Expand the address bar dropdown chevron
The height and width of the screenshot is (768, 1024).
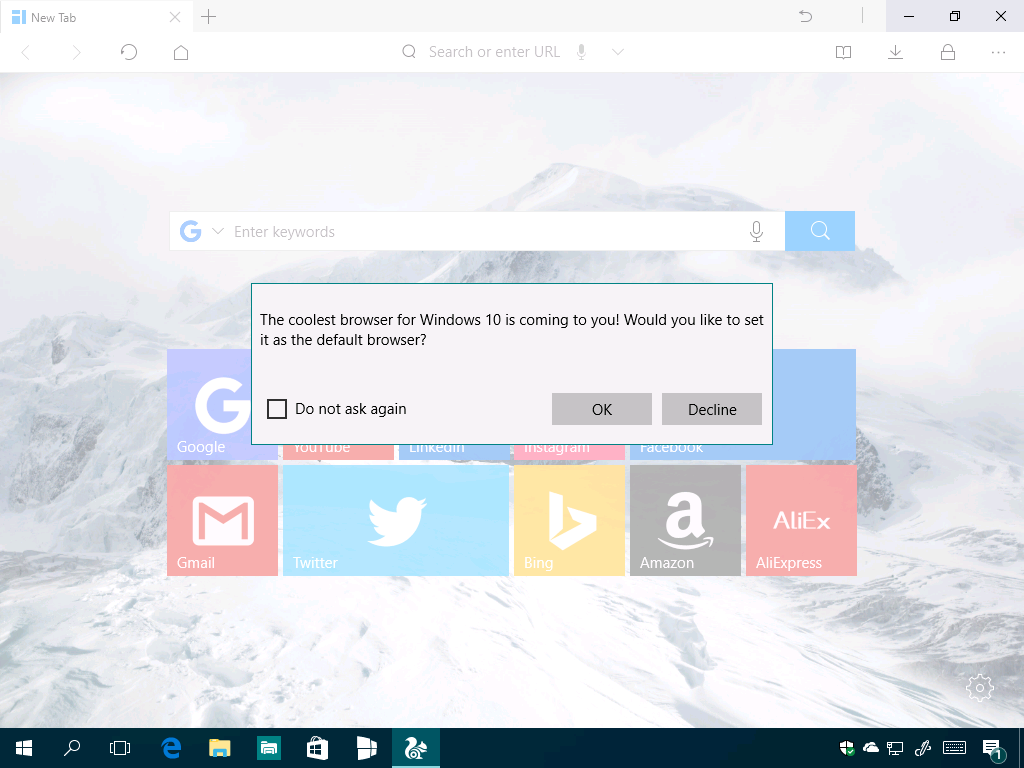tap(618, 52)
